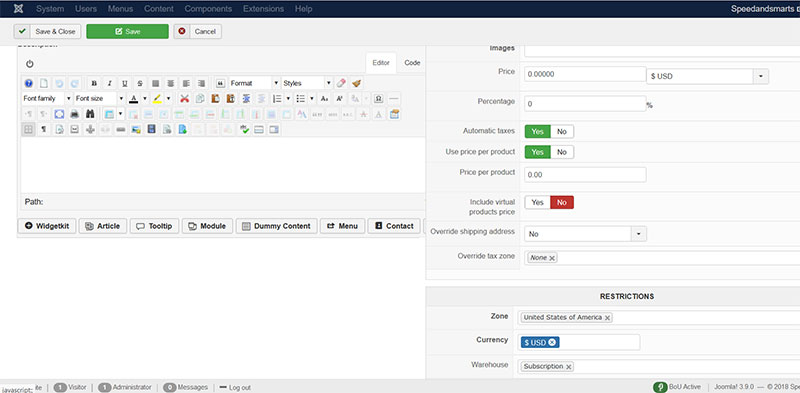The height and width of the screenshot is (393, 800).
Task: Toggle strikethrough formatting in editor
Action: click(140, 83)
